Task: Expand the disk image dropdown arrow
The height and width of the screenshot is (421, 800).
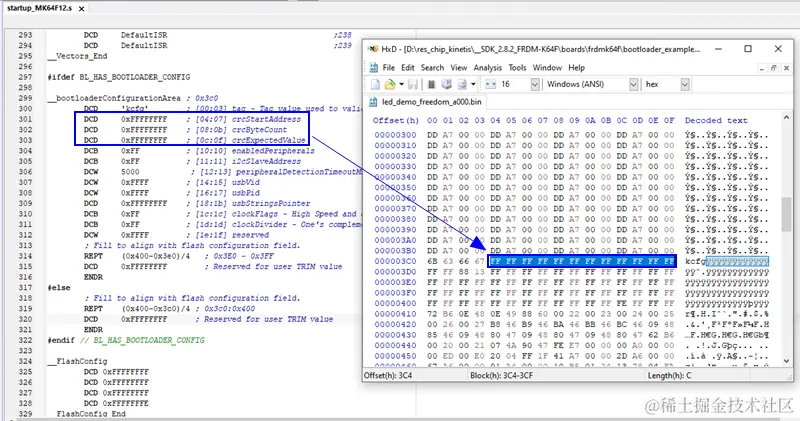Action: pos(473,84)
